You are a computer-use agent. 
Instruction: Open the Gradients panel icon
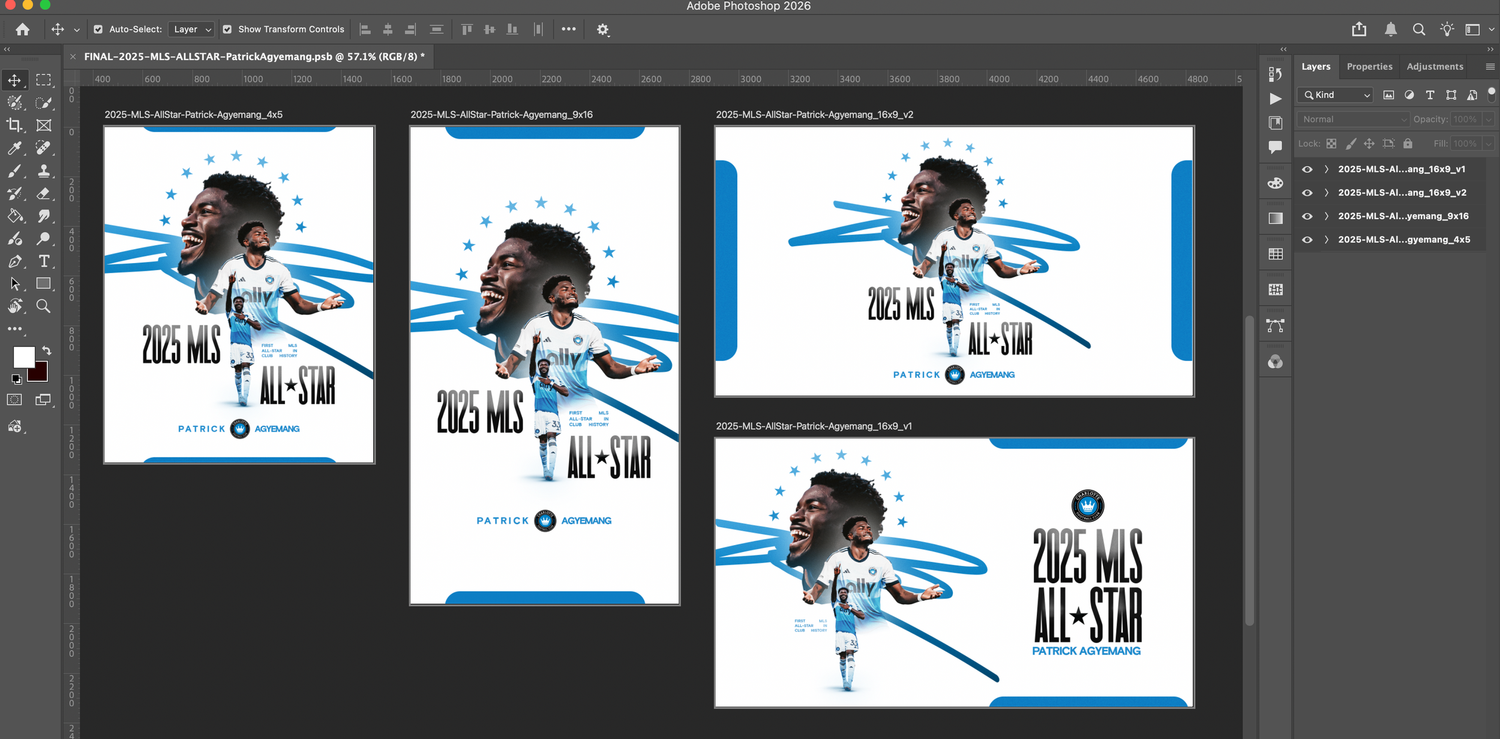1275,218
